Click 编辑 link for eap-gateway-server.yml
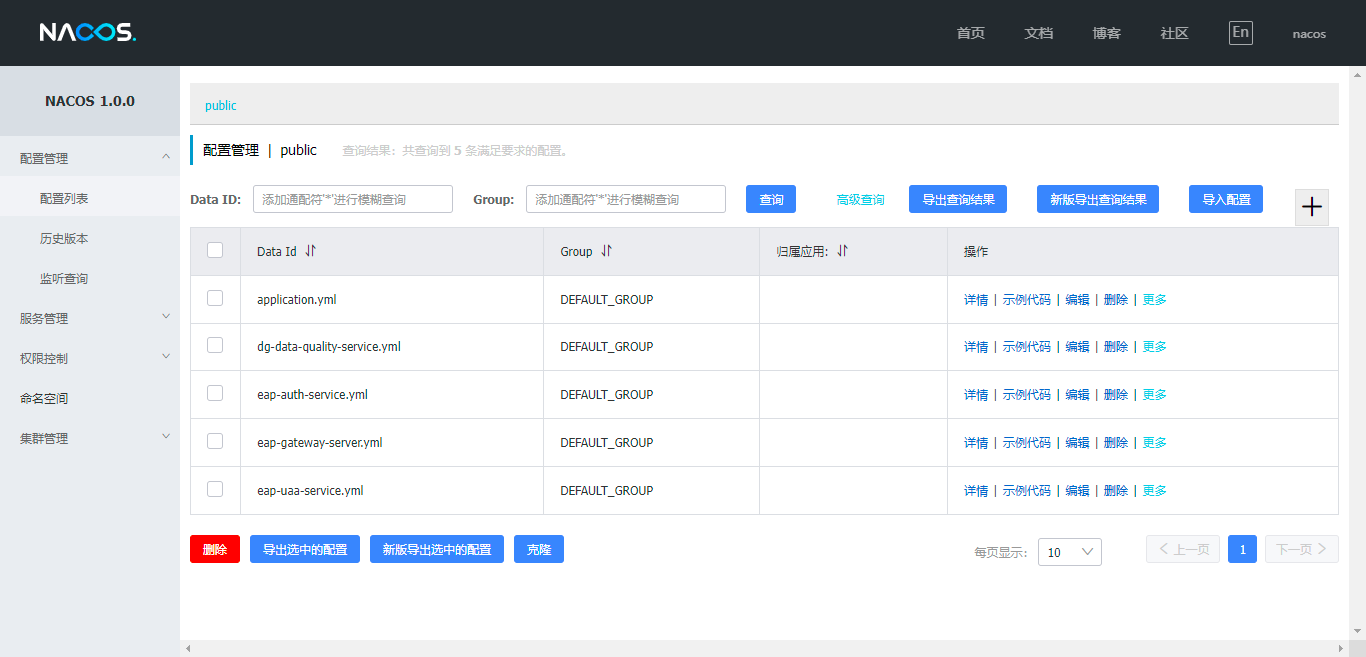Screen dimensions: 1366x657 point(1077,442)
